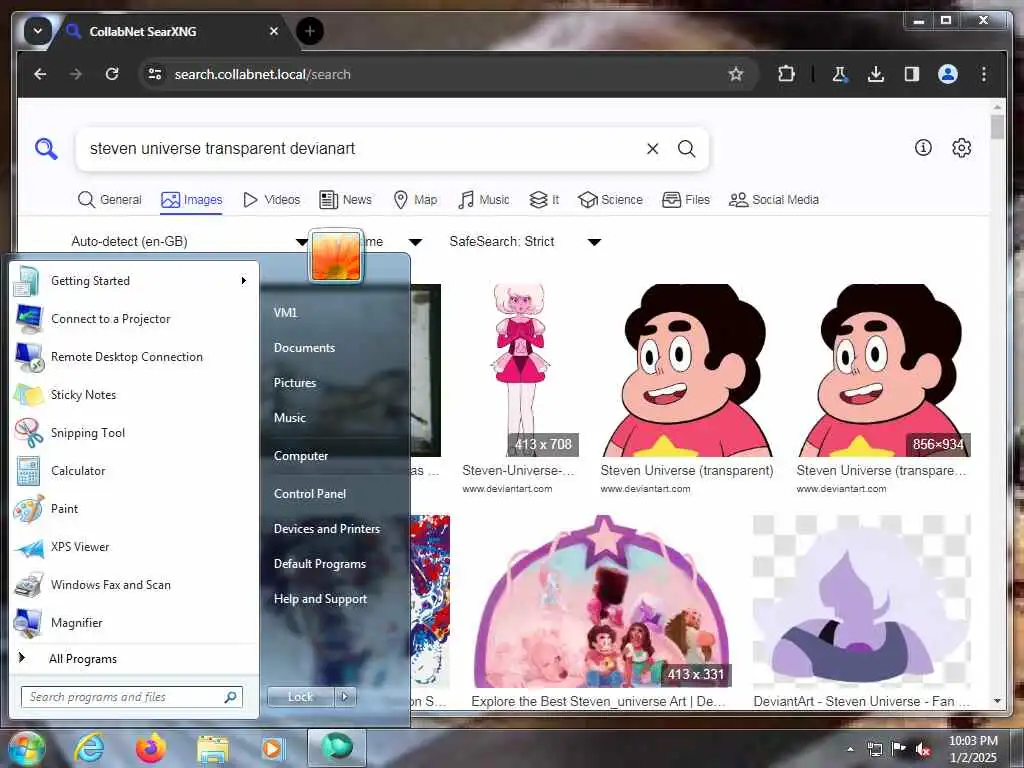Open the 413 x 708 pink character thumbnail
Viewport: 1024px width, 768px height.
(520, 370)
